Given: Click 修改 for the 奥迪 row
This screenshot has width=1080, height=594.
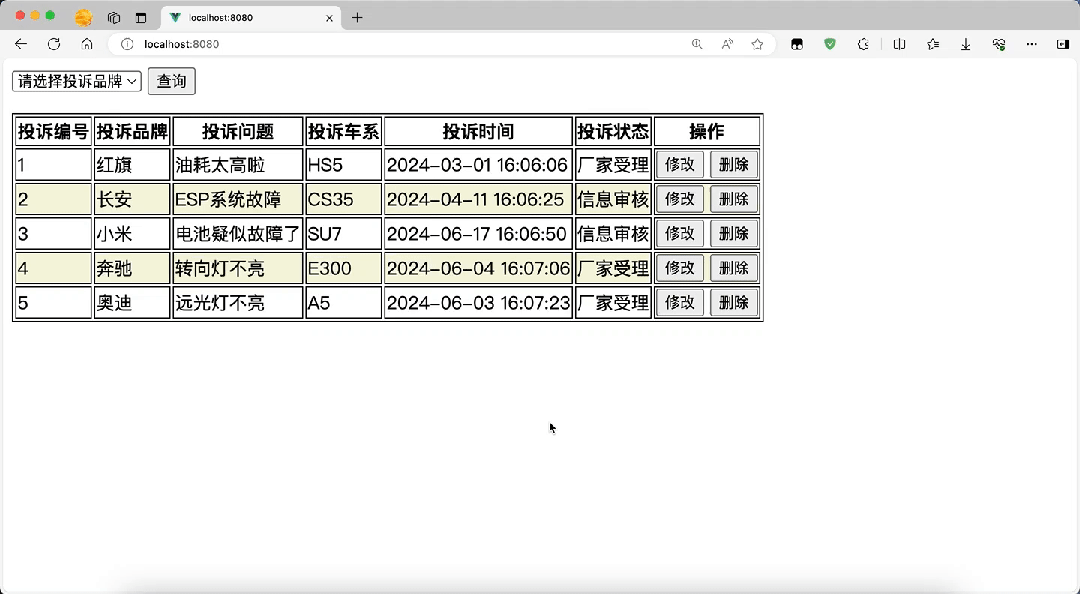Looking at the screenshot, I should click(x=680, y=303).
